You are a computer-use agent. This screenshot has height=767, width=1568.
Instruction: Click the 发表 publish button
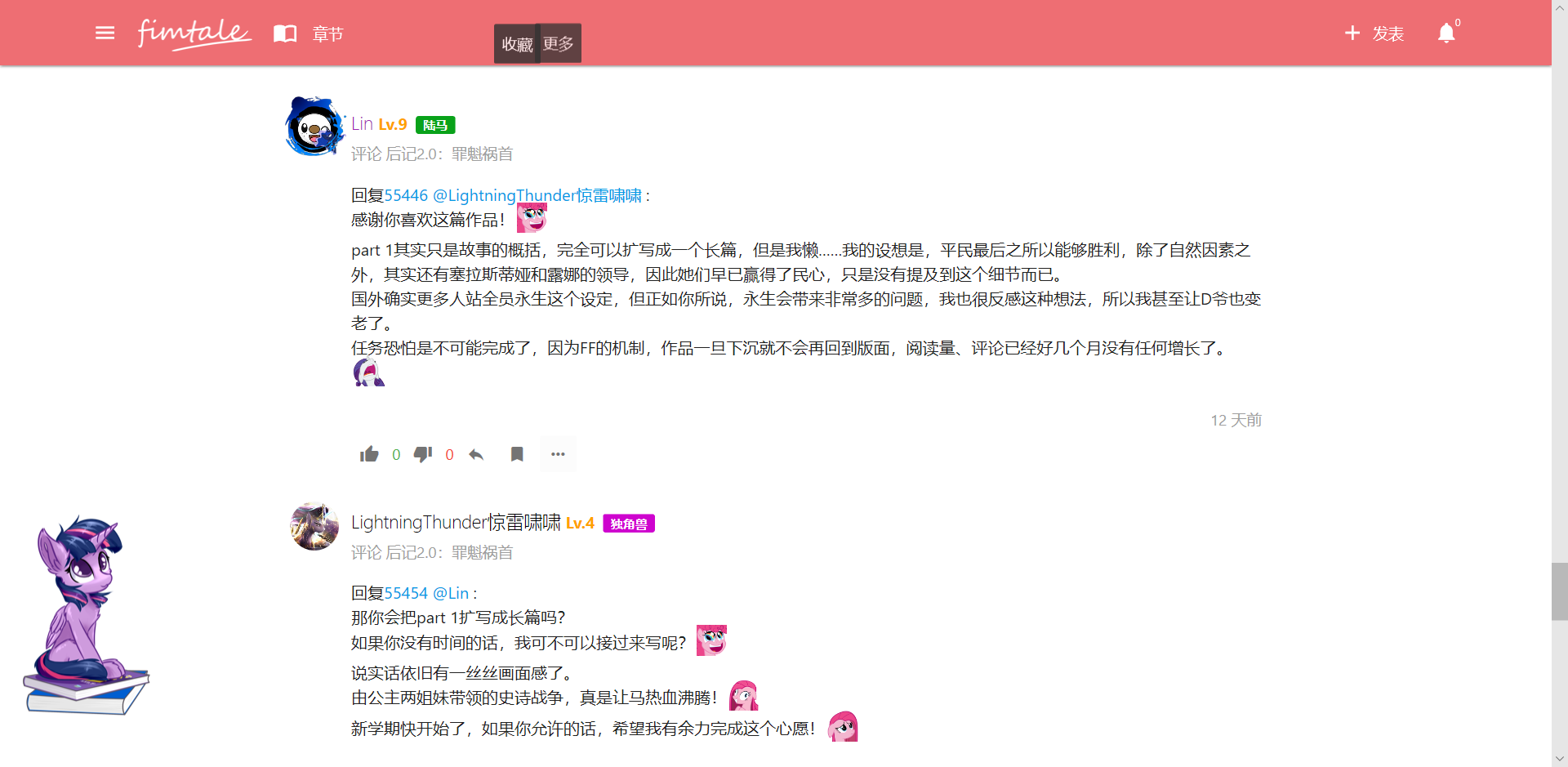[1374, 33]
